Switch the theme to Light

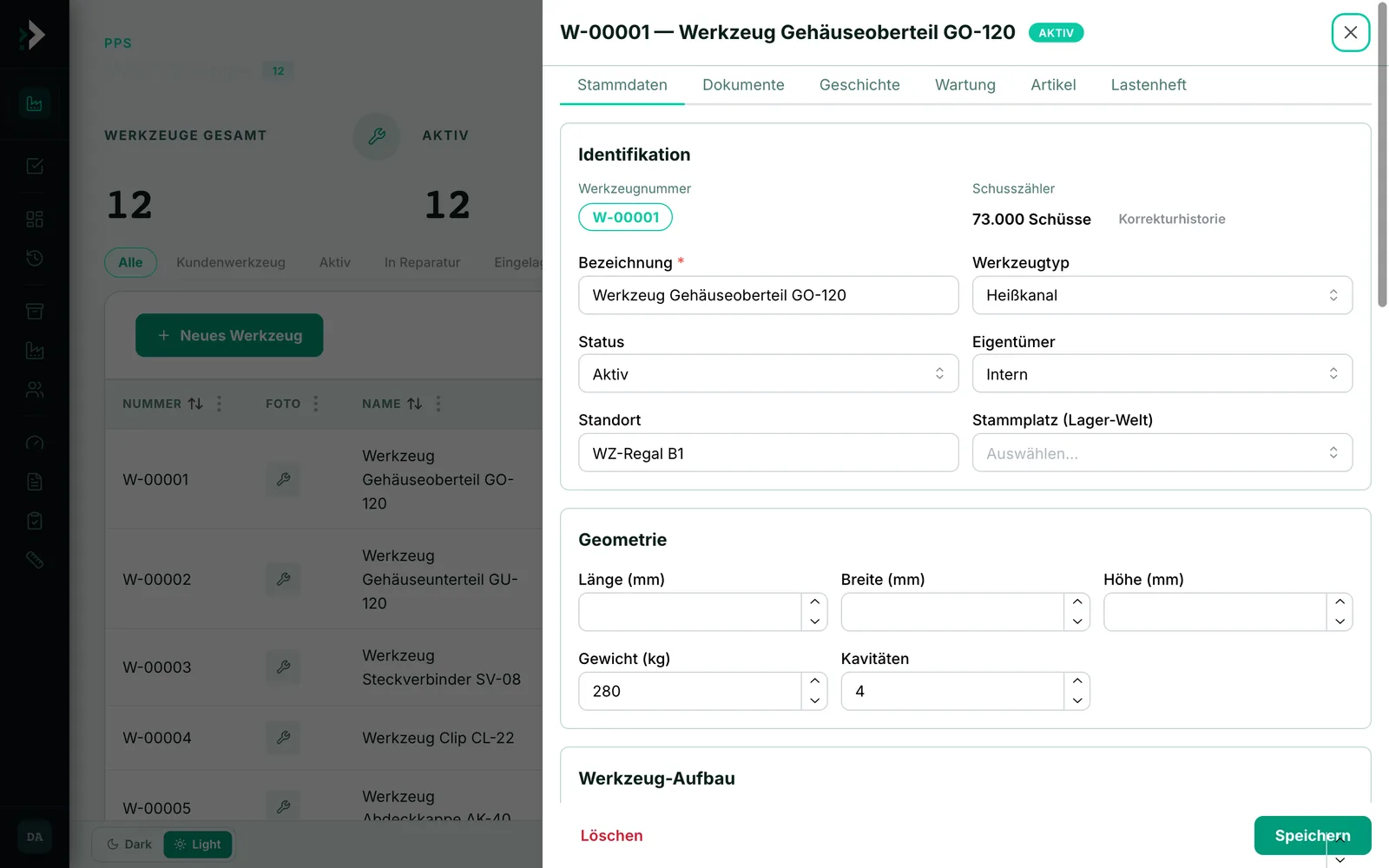tap(198, 845)
